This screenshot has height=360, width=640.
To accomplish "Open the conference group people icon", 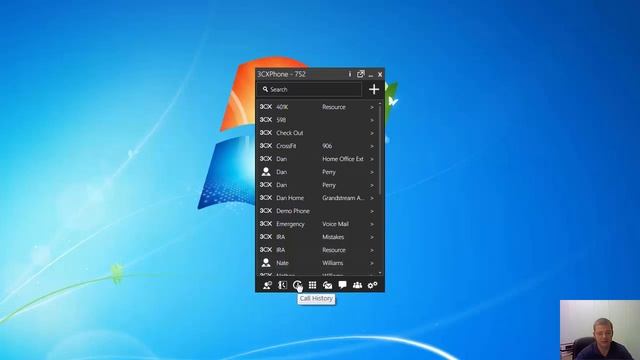I will [x=357, y=285].
